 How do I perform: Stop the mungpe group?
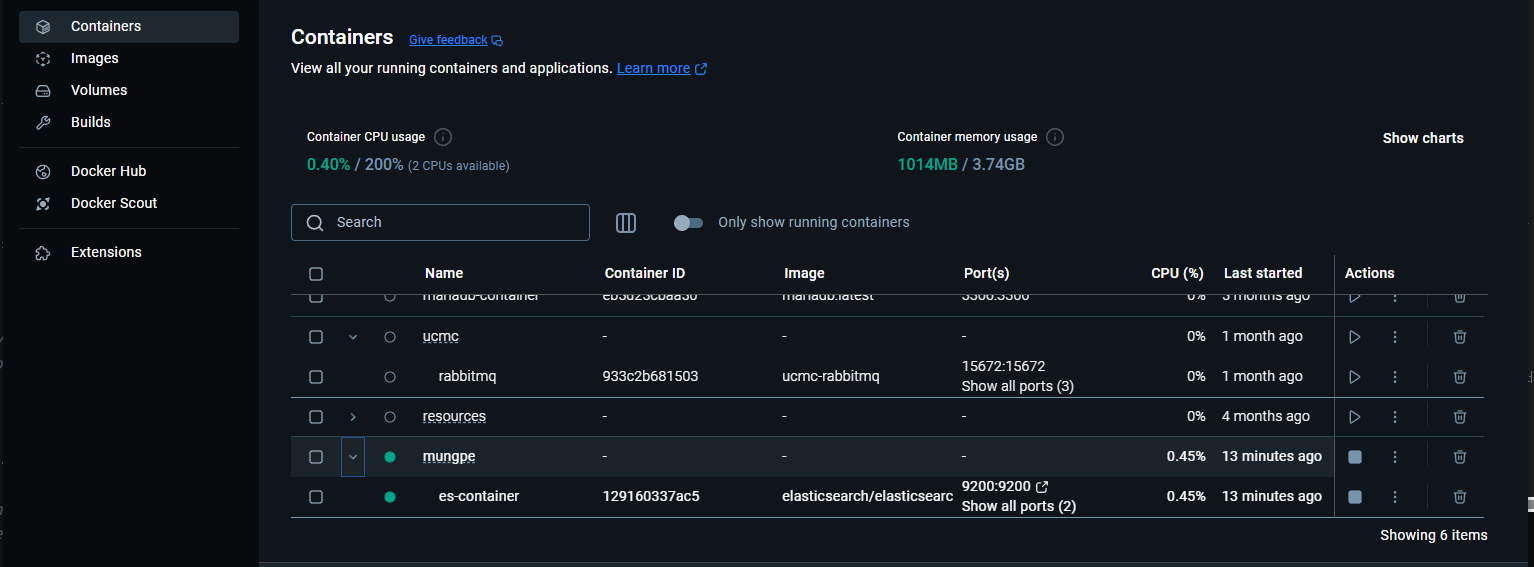point(1355,457)
